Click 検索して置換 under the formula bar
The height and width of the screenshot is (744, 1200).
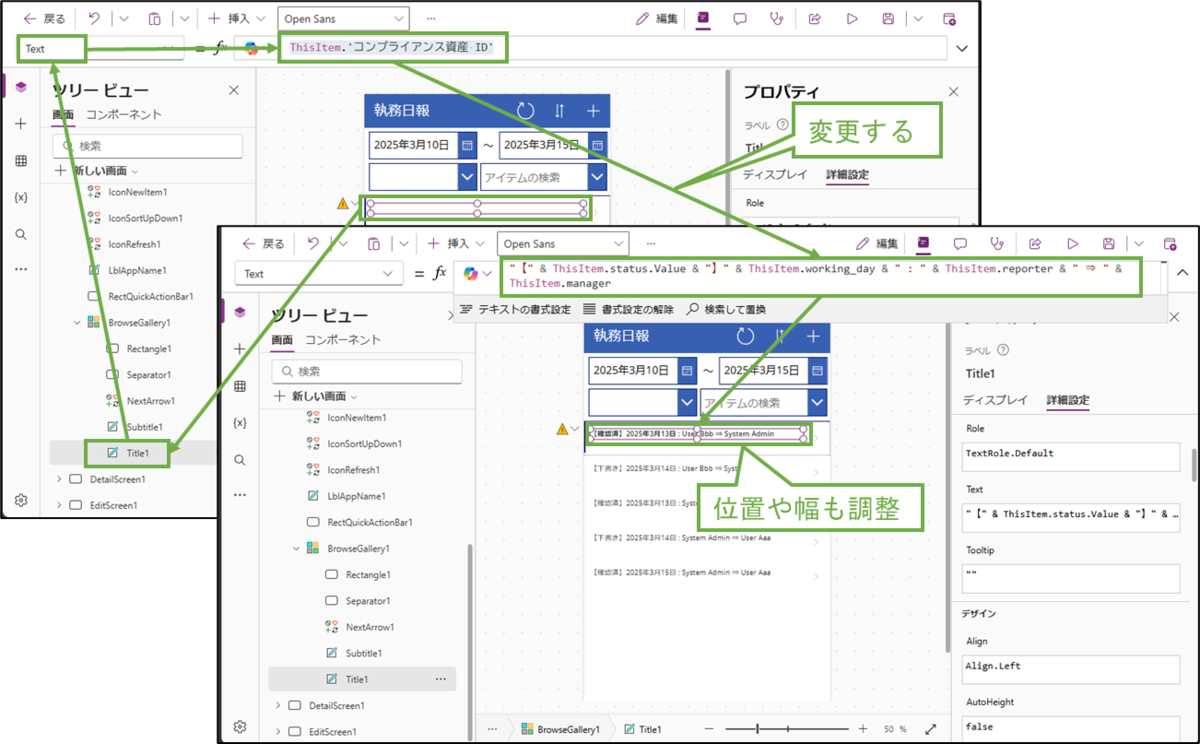point(726,309)
